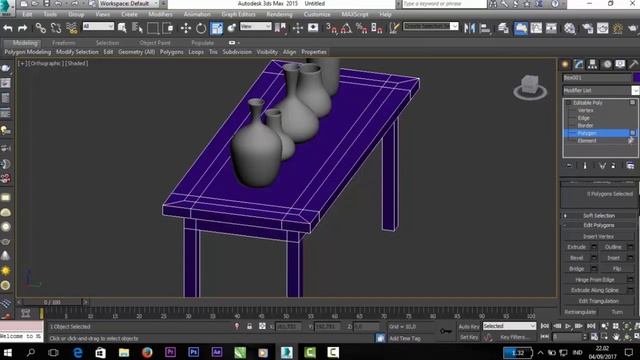Open the Display command panel tab

pos(620,64)
